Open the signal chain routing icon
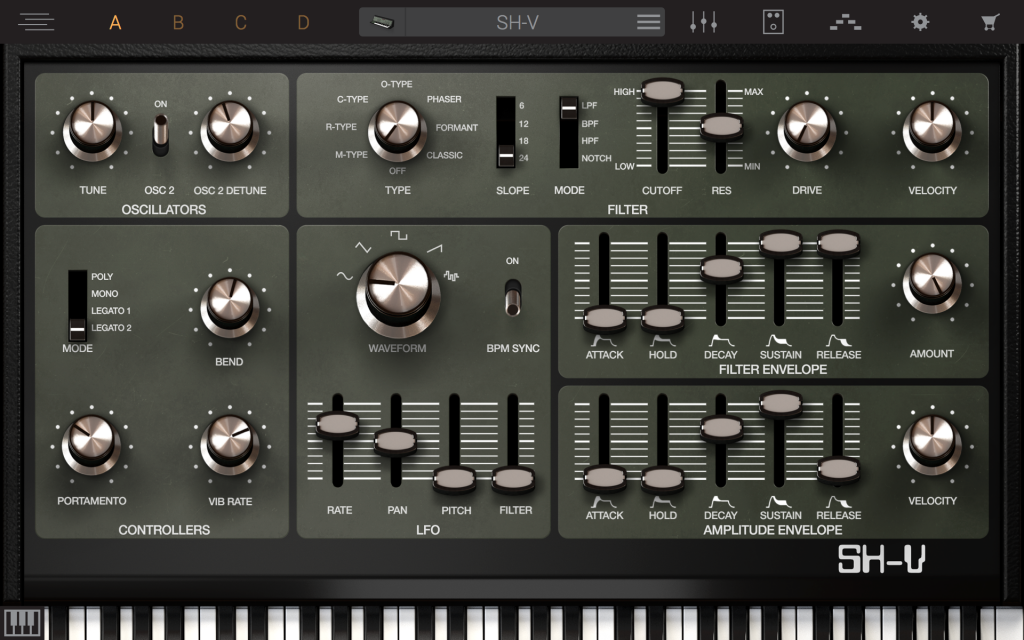 [x=845, y=21]
